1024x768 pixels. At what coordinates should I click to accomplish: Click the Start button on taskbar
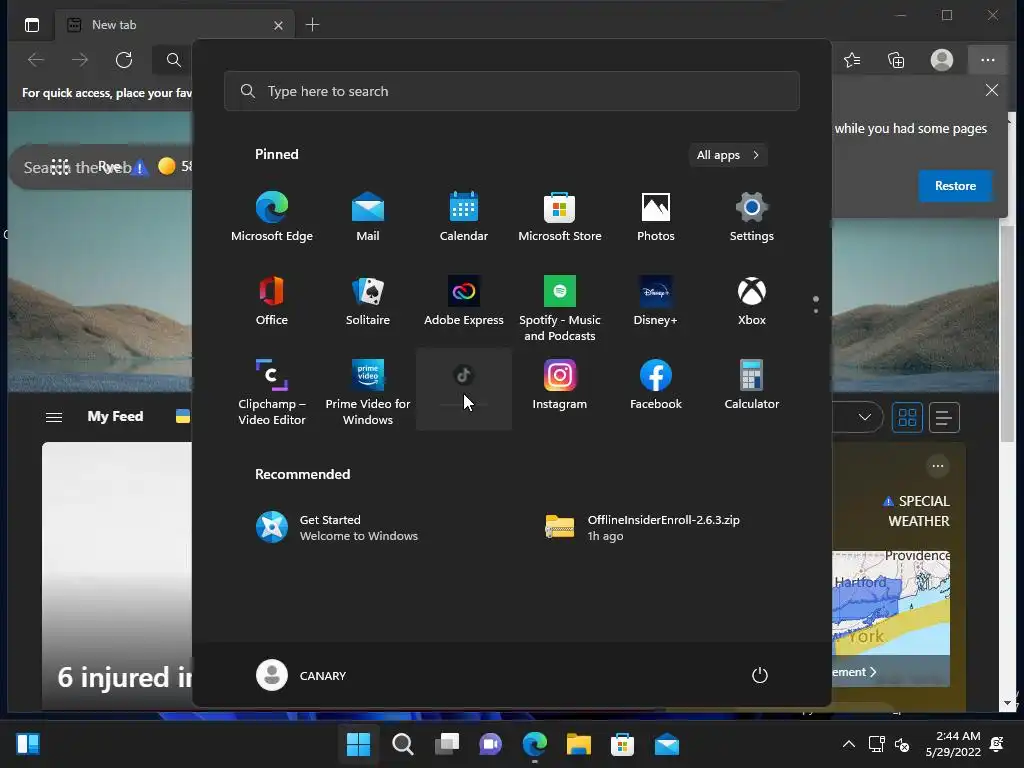click(x=358, y=744)
